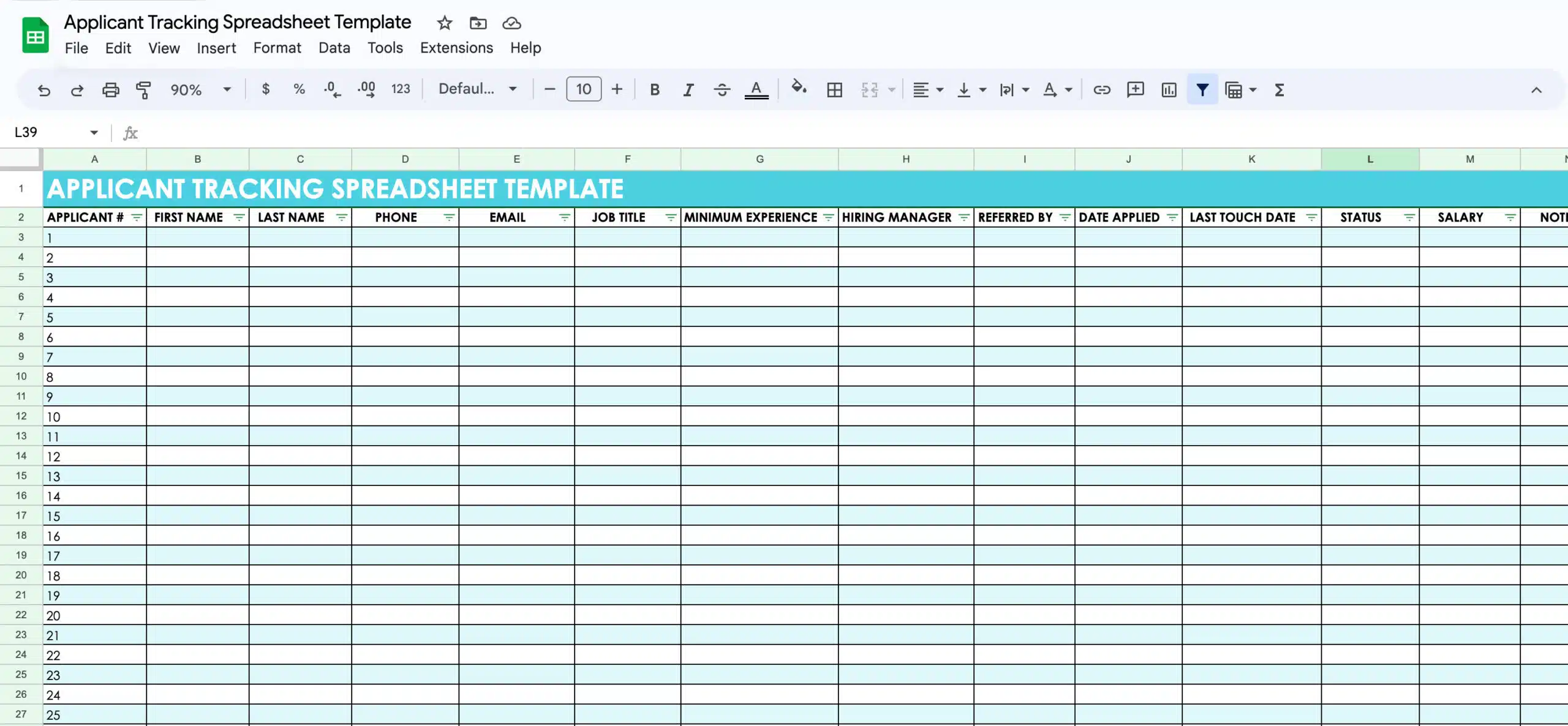This screenshot has height=726, width=1568.
Task: Open the Extensions menu
Action: [x=456, y=48]
